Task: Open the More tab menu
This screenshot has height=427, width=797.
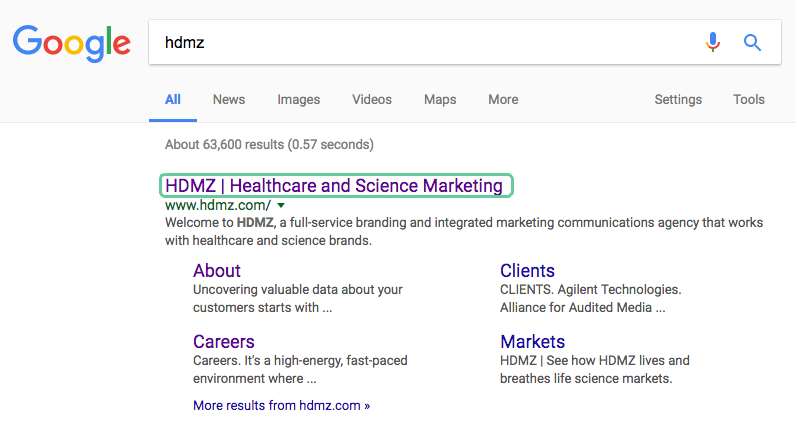Action: point(503,100)
